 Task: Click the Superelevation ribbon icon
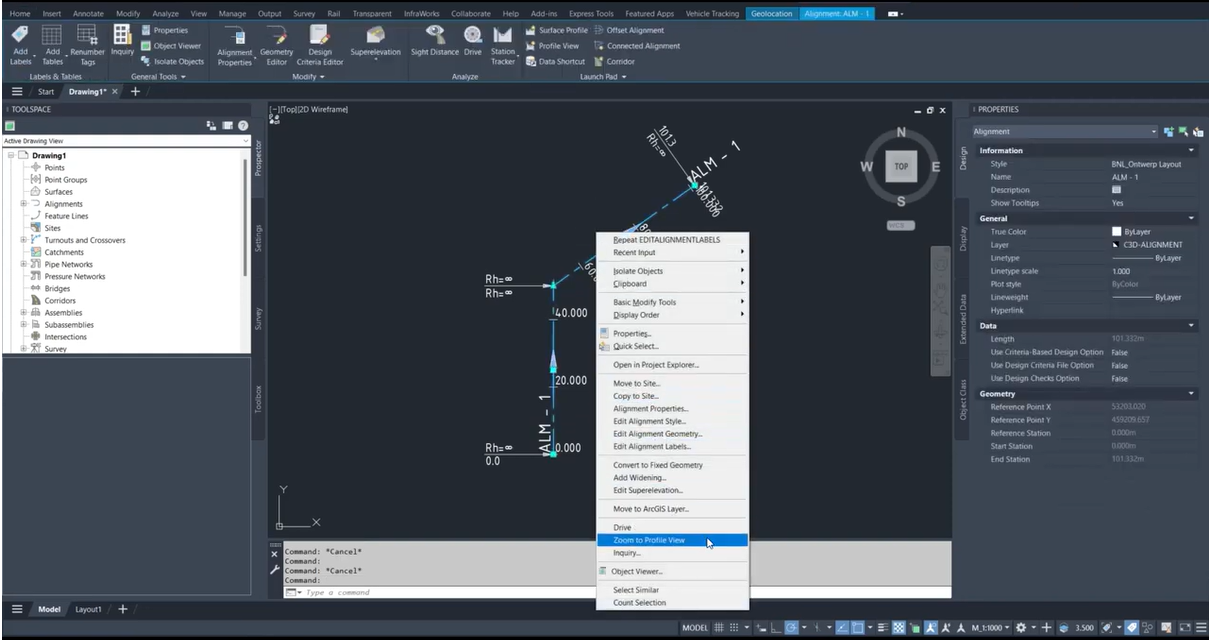(375, 36)
